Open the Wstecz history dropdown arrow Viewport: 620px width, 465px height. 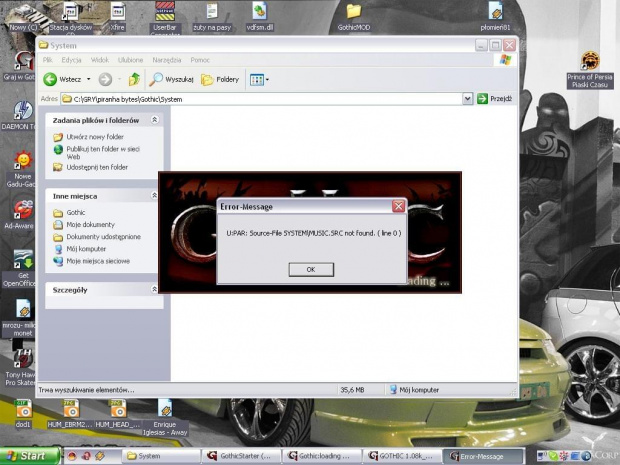(89, 79)
